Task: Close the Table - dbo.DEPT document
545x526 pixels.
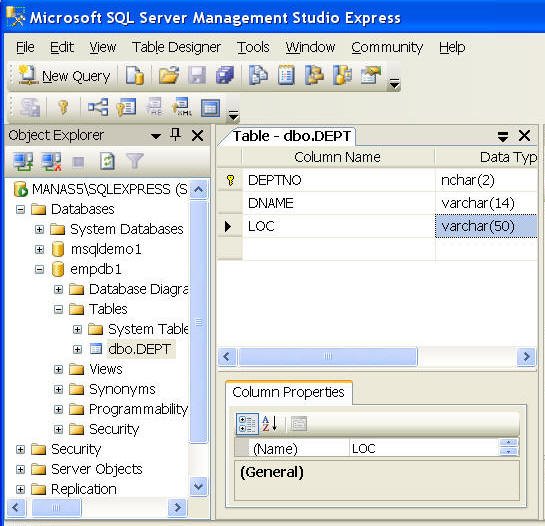Action: point(524,135)
